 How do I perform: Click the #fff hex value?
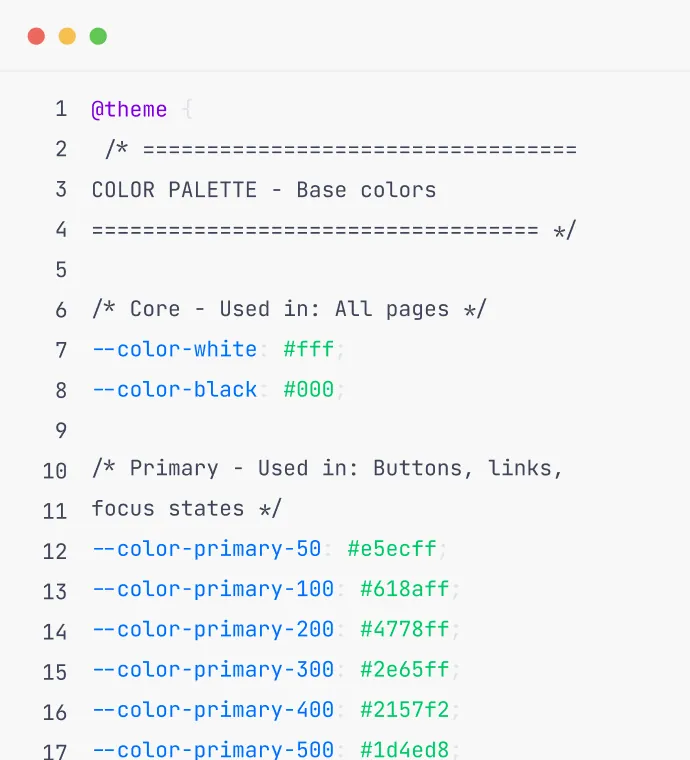309,349
